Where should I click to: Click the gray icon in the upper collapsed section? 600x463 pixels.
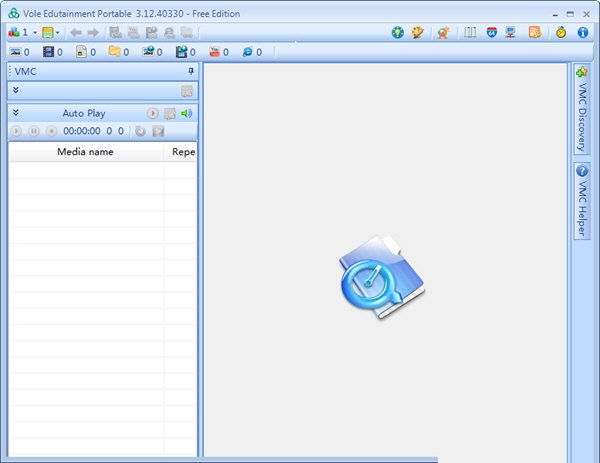tap(187, 91)
